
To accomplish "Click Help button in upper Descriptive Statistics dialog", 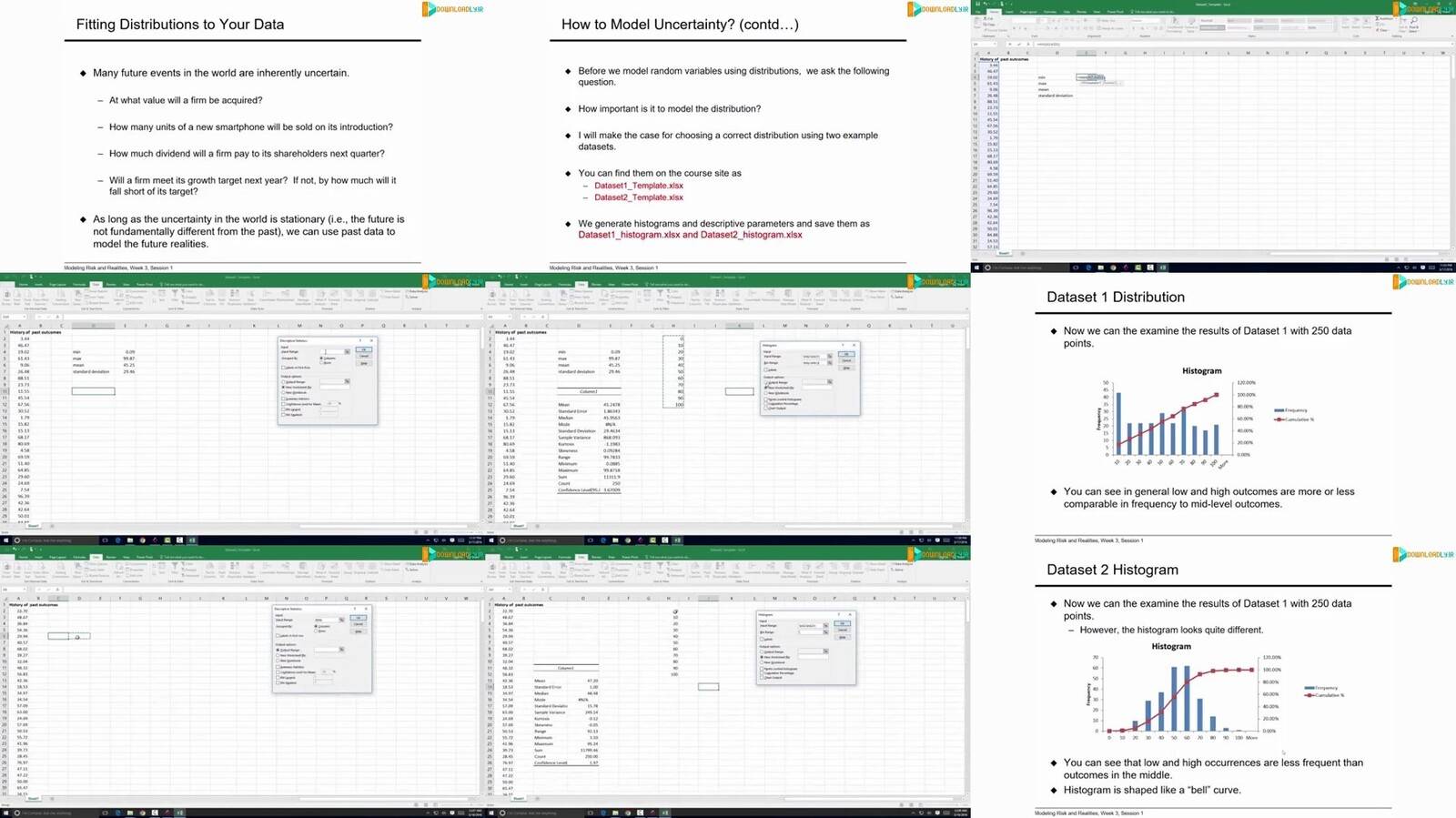I will point(364,363).
